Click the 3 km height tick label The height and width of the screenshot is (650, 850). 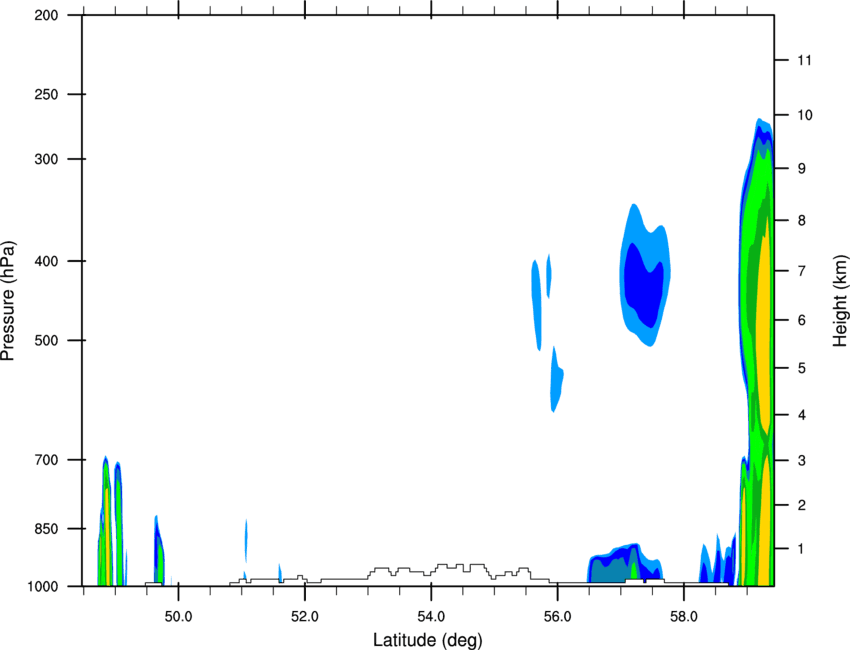802,461
